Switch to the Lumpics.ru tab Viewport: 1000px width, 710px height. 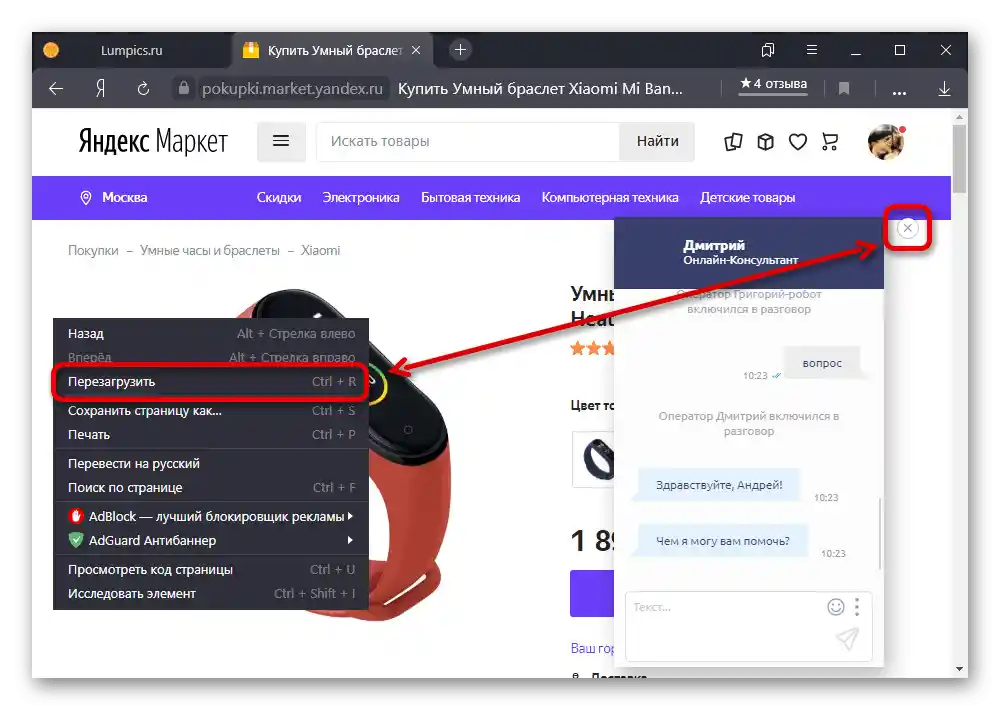pyautogui.click(x=131, y=50)
